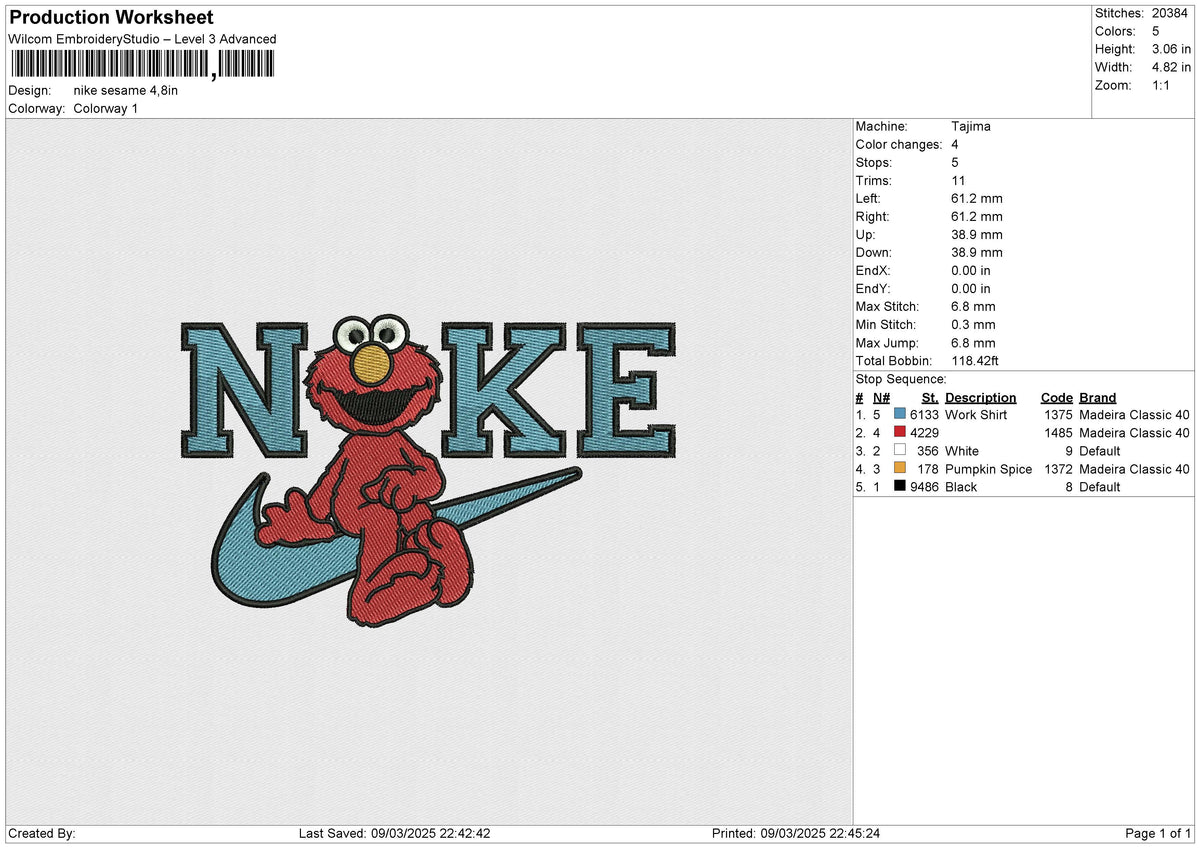
Task: Select the Right value 61.2 mm
Action: point(977,216)
